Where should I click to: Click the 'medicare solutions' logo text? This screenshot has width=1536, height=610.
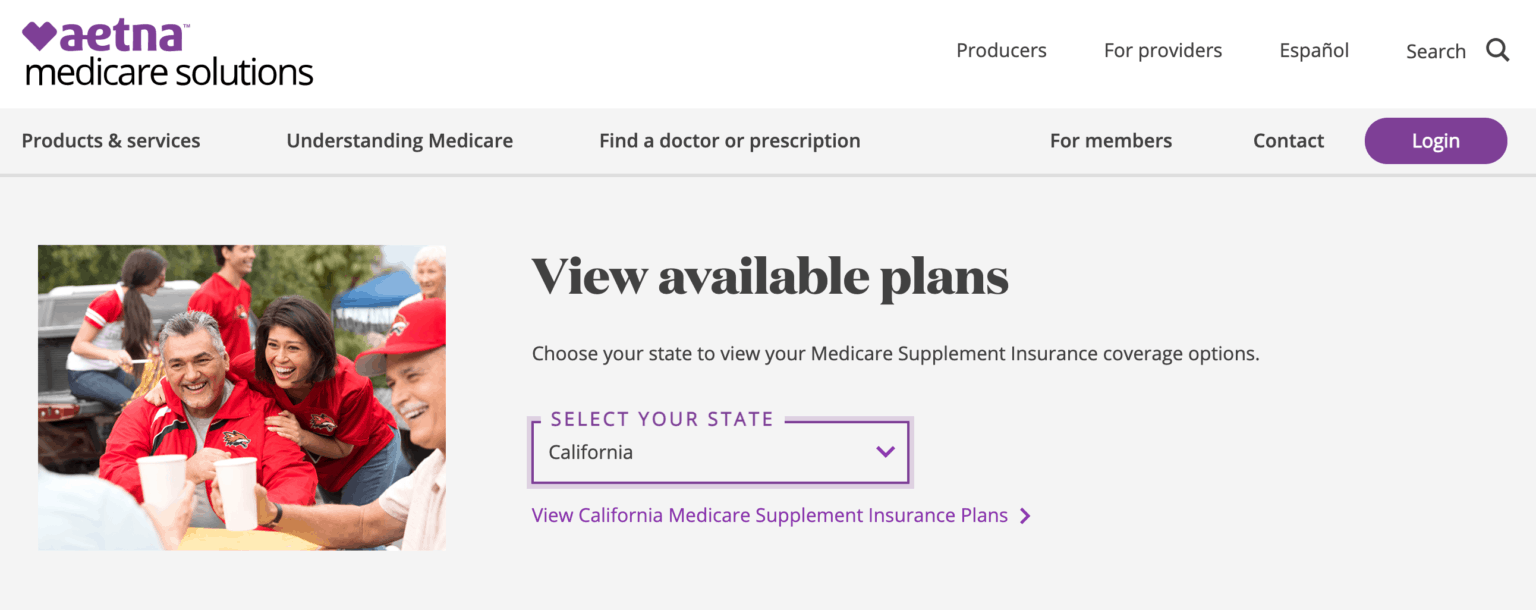click(169, 73)
